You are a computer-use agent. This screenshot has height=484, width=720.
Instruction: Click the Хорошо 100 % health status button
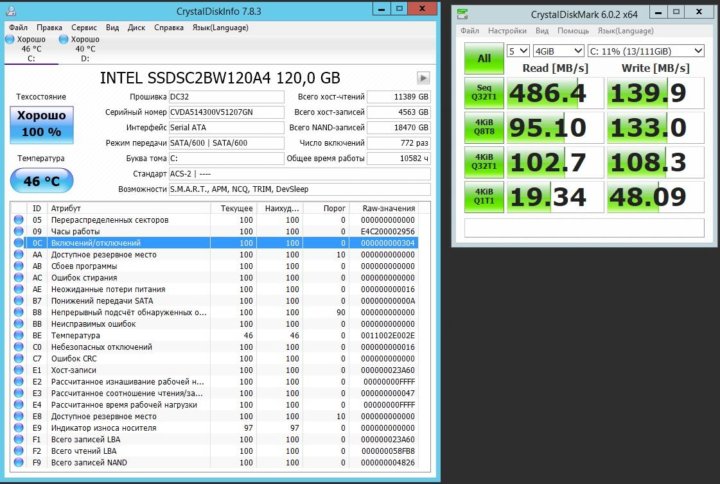coord(41,124)
